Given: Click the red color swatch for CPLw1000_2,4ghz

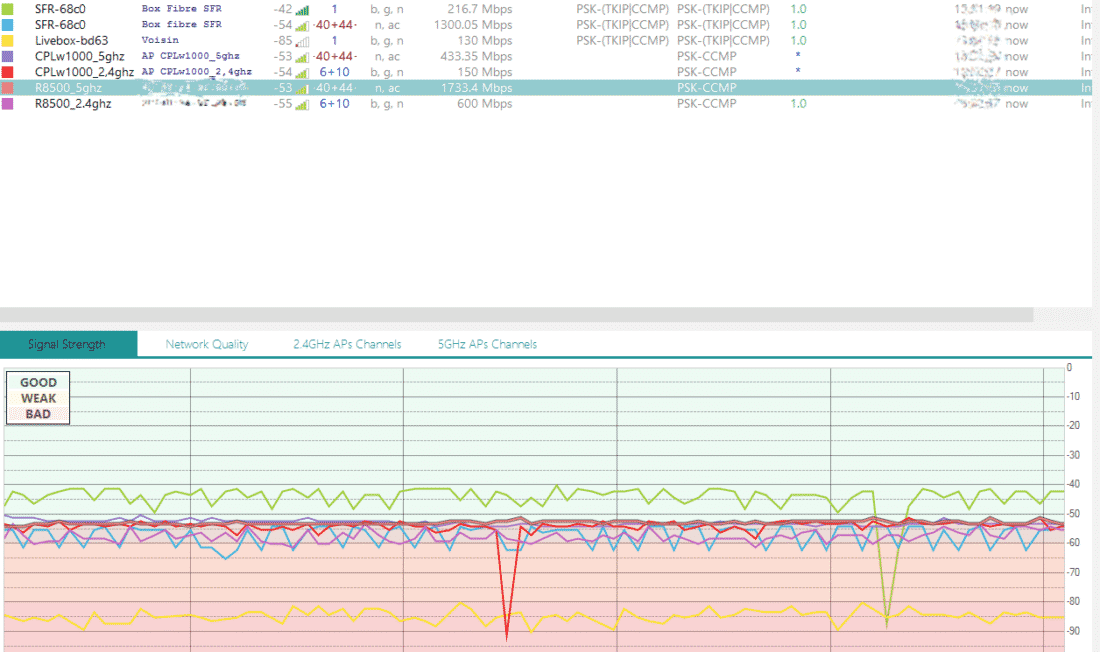Looking at the screenshot, I should (8, 72).
